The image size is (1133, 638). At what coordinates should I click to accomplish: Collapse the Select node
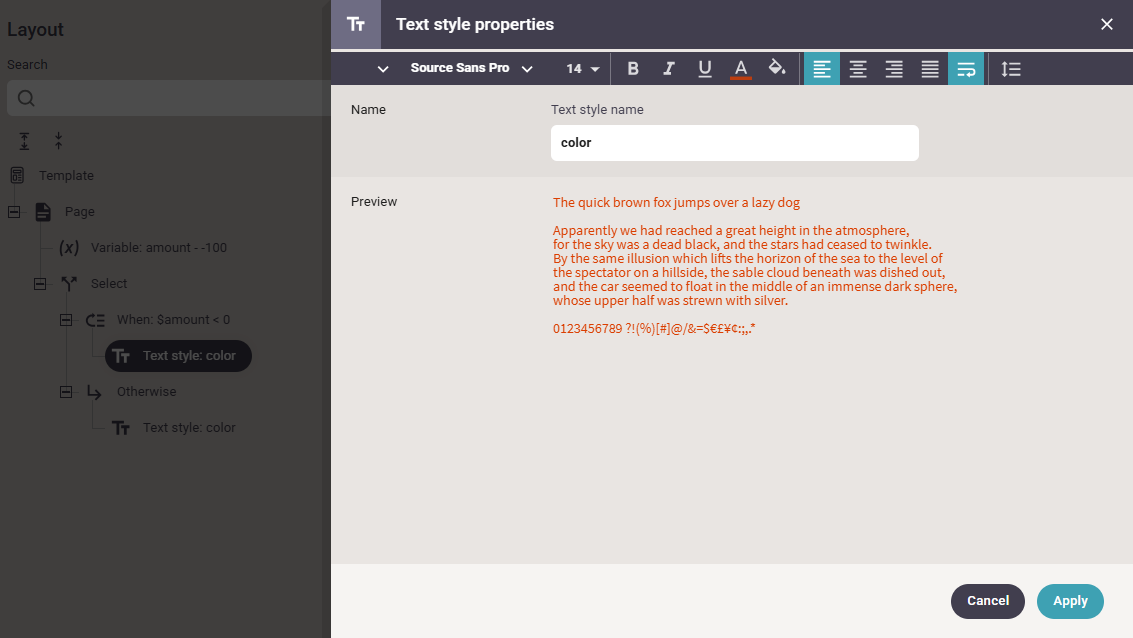(x=40, y=284)
